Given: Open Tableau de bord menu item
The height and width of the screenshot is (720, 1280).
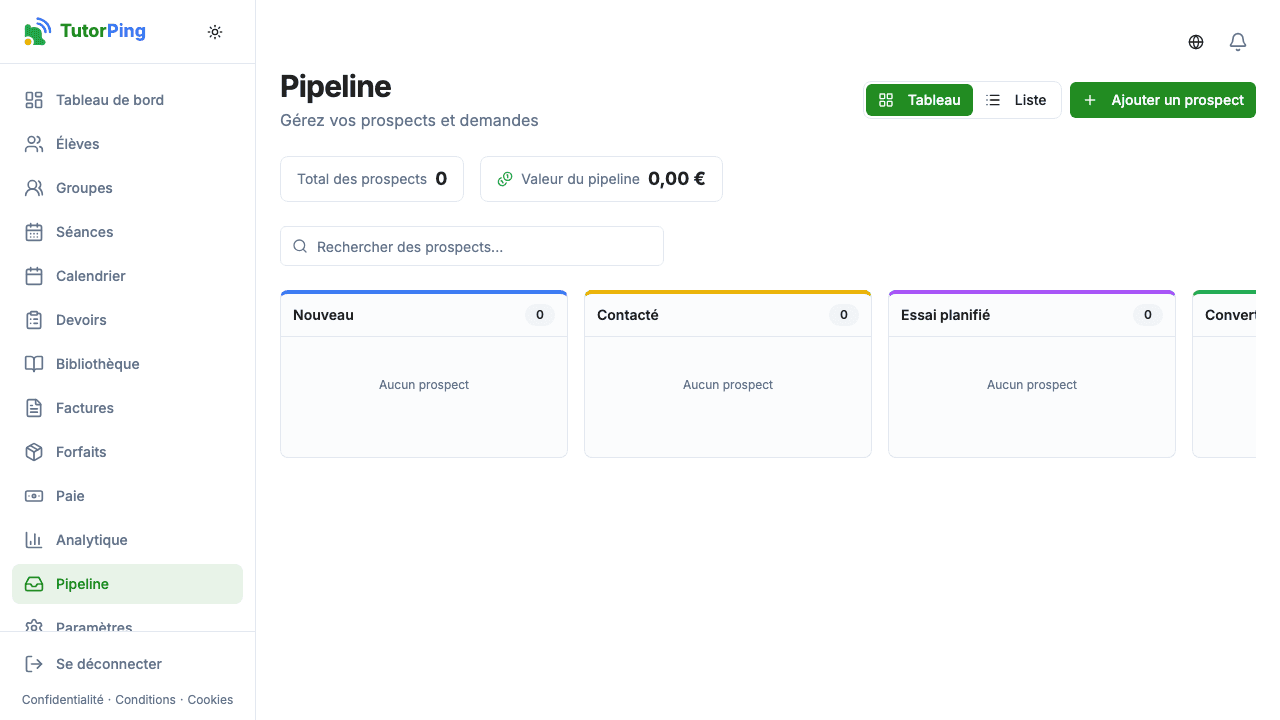Looking at the screenshot, I should (x=127, y=100).
